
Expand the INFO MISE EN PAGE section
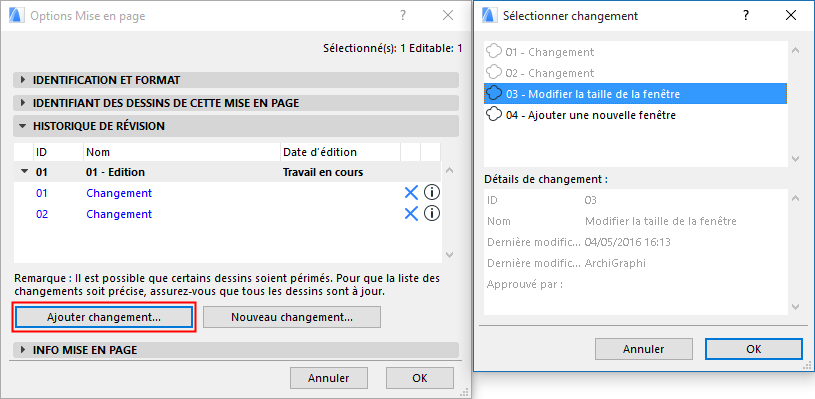coord(236,350)
